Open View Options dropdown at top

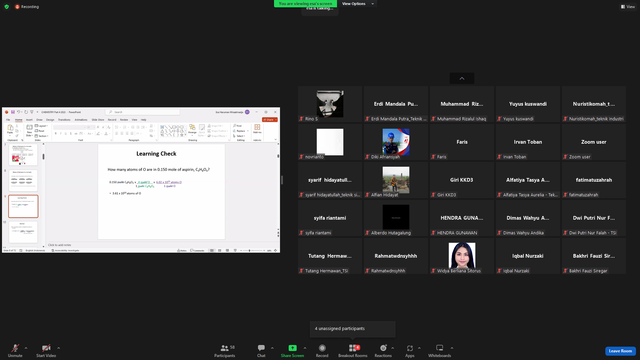click(358, 4)
